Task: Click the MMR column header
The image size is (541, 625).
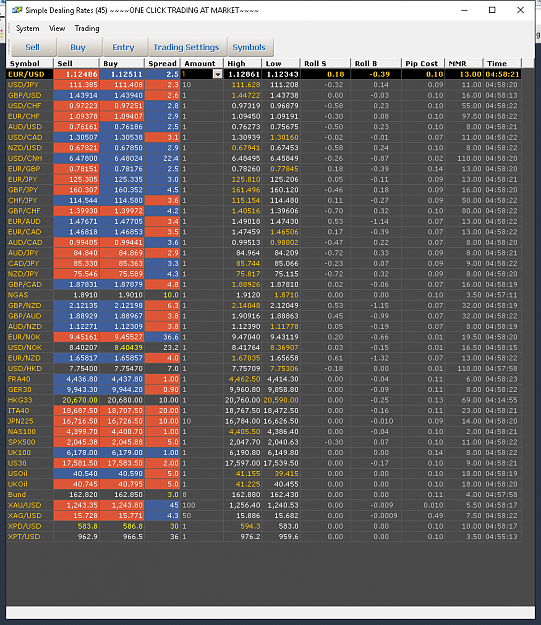Action: coord(463,63)
